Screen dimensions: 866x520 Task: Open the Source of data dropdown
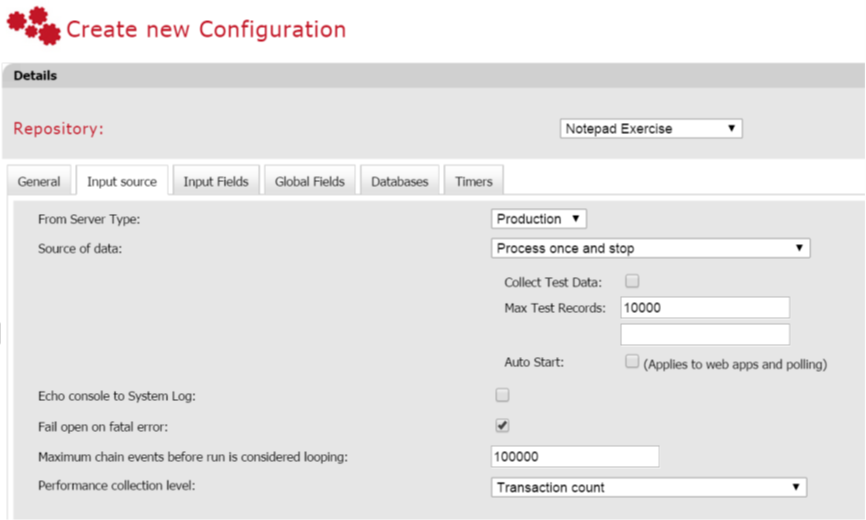(650, 248)
